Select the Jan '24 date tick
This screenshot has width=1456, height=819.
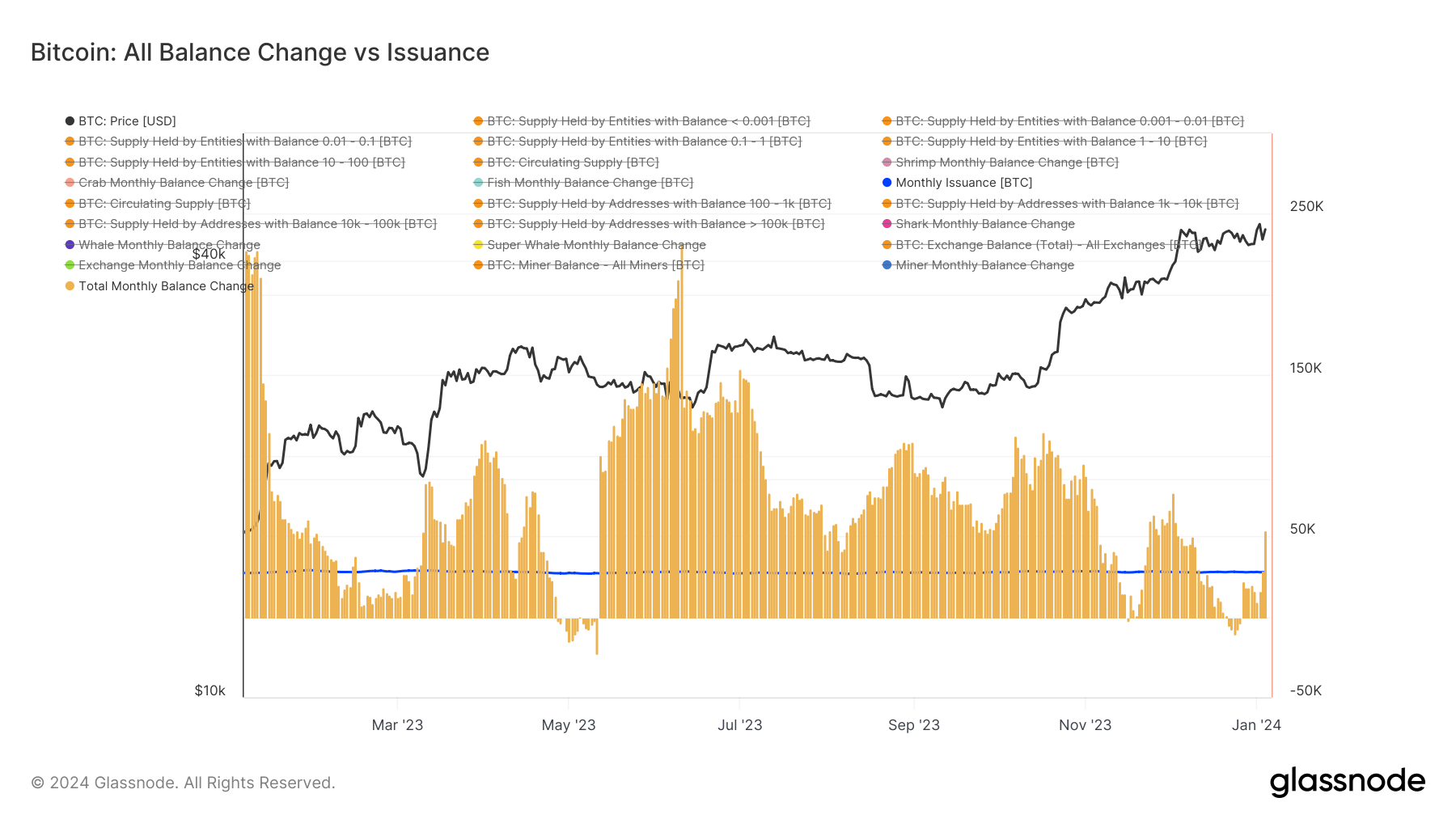click(x=1255, y=725)
